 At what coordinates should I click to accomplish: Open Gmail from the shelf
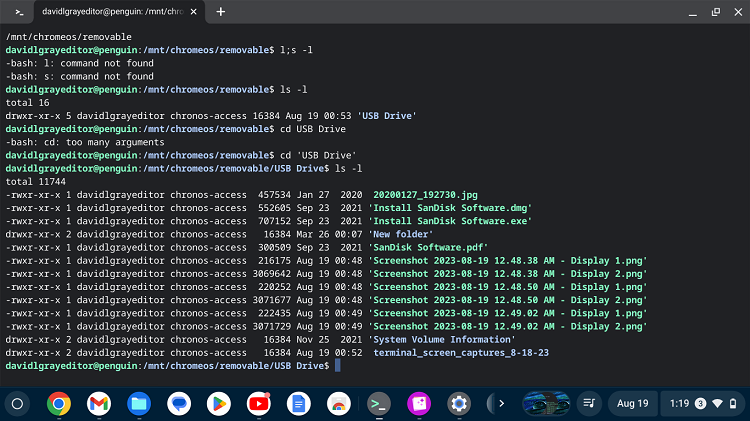(x=98, y=403)
